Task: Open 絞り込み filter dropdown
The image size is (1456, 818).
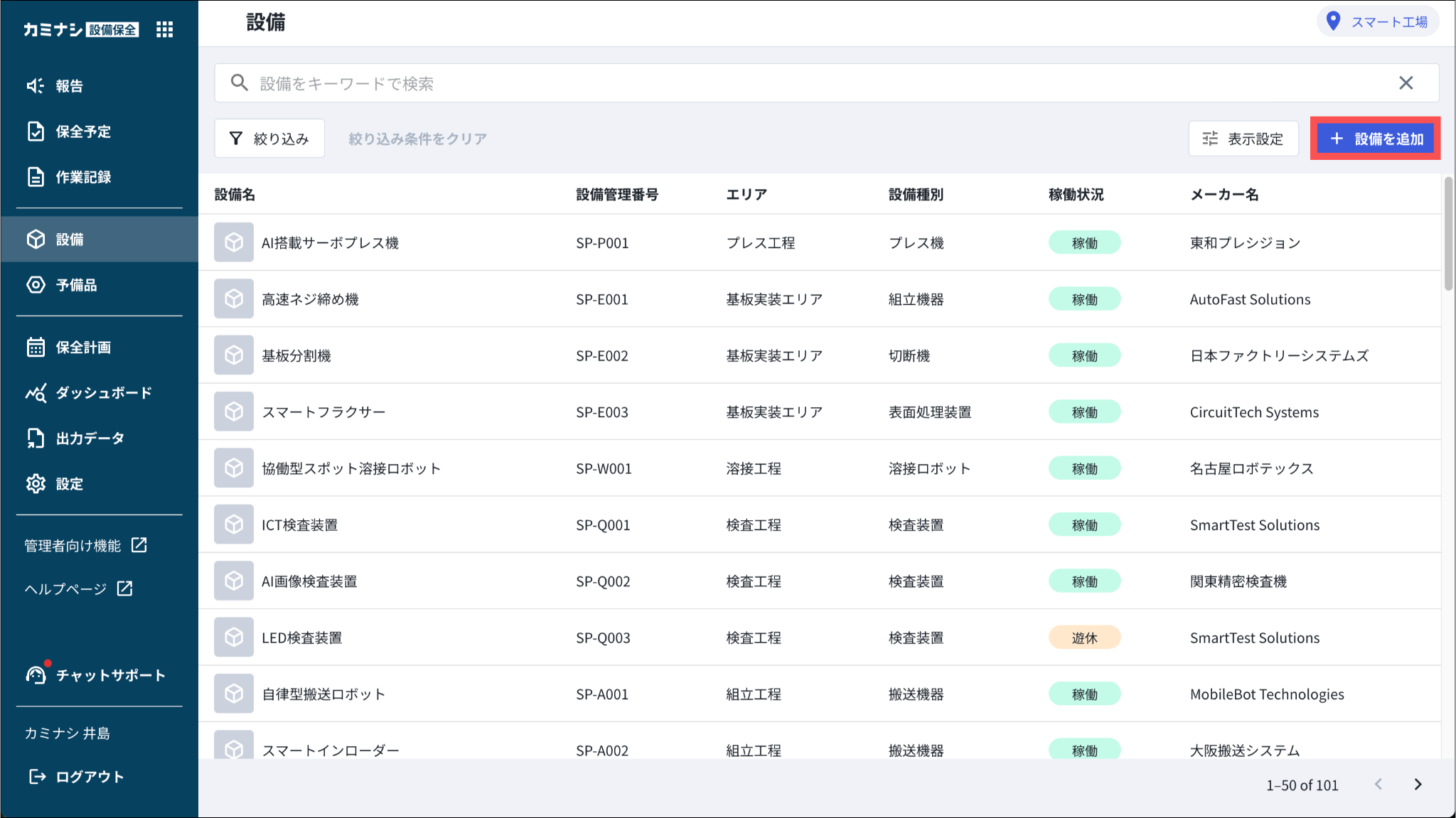Action: pos(269,139)
